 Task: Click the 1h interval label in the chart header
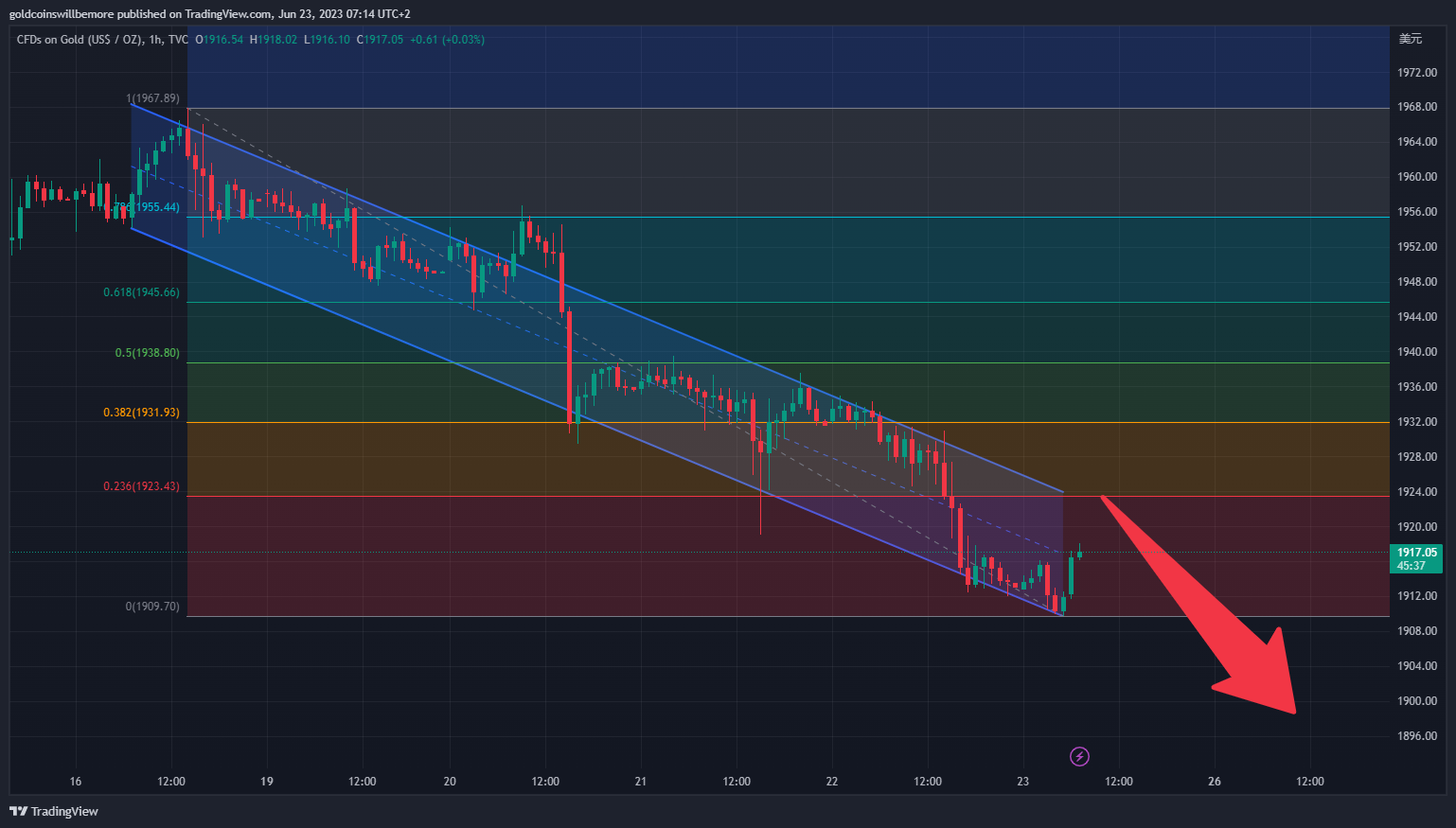[156, 40]
